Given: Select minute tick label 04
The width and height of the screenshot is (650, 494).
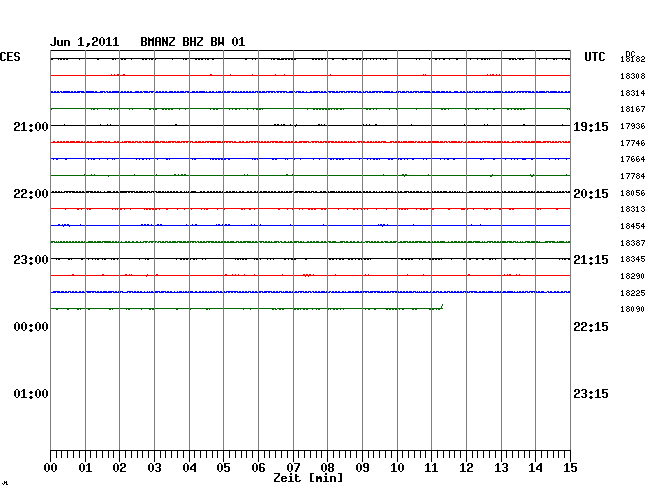Looking at the screenshot, I should tap(189, 468).
